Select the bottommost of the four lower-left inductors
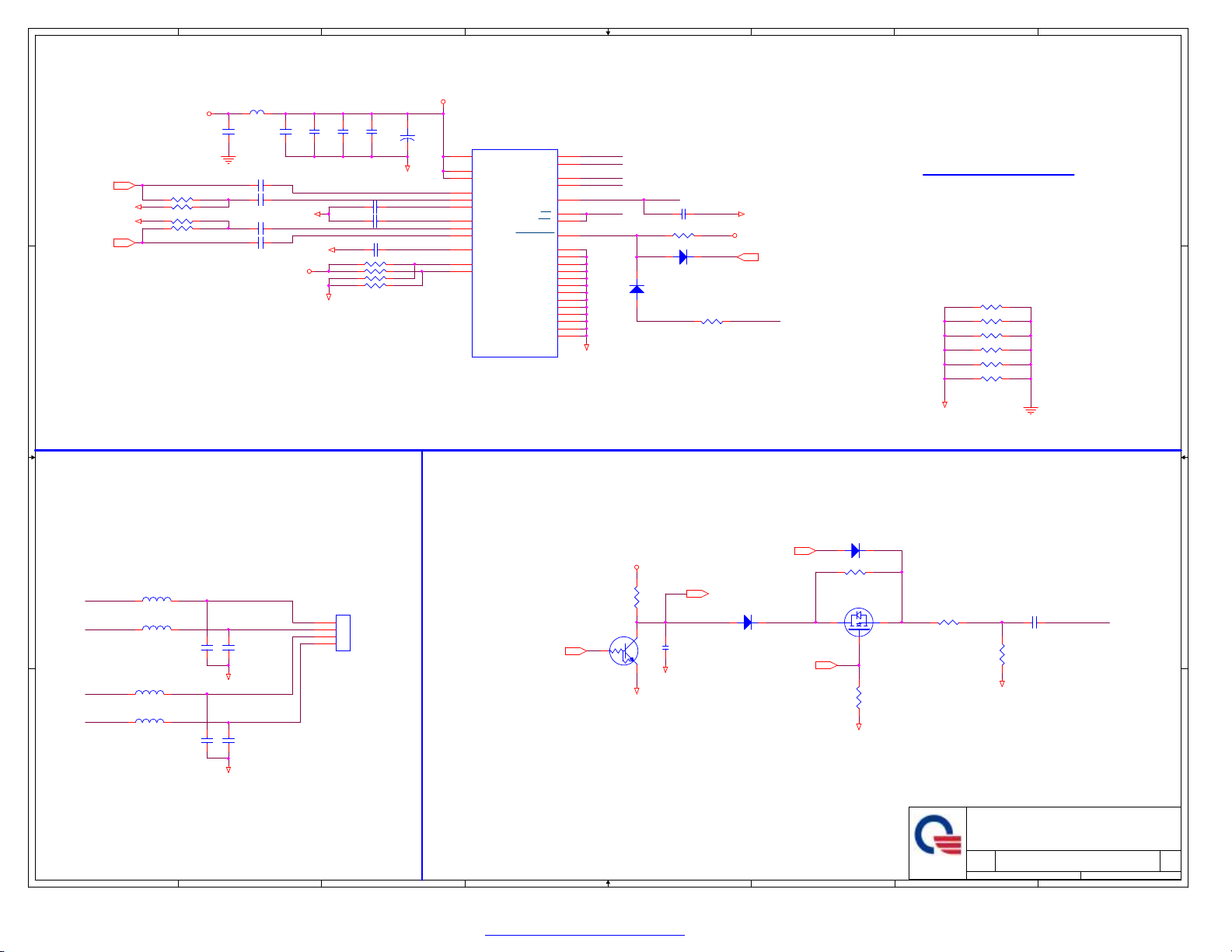 (149, 720)
